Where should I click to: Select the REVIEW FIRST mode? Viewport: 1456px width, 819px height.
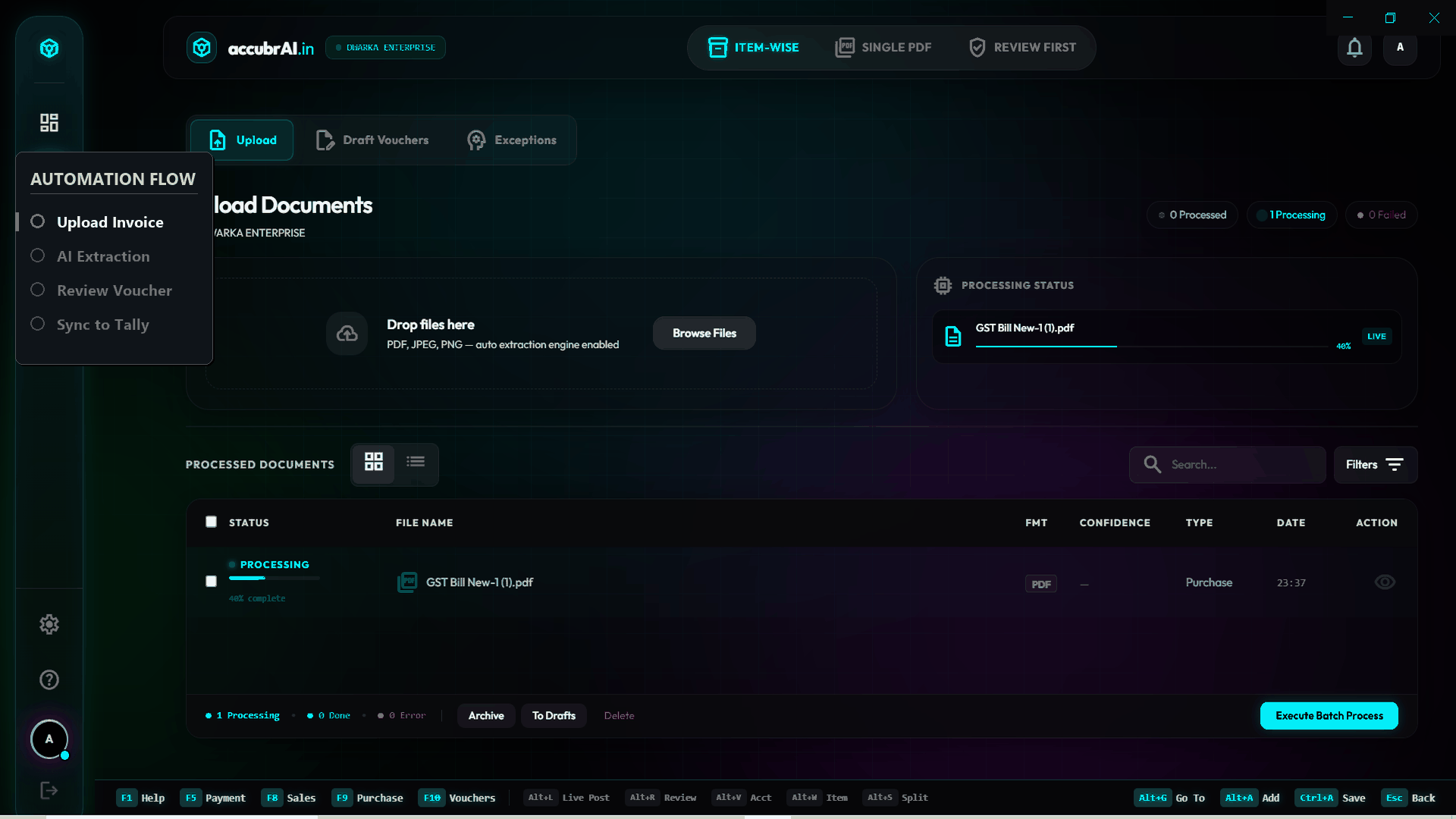[1022, 48]
